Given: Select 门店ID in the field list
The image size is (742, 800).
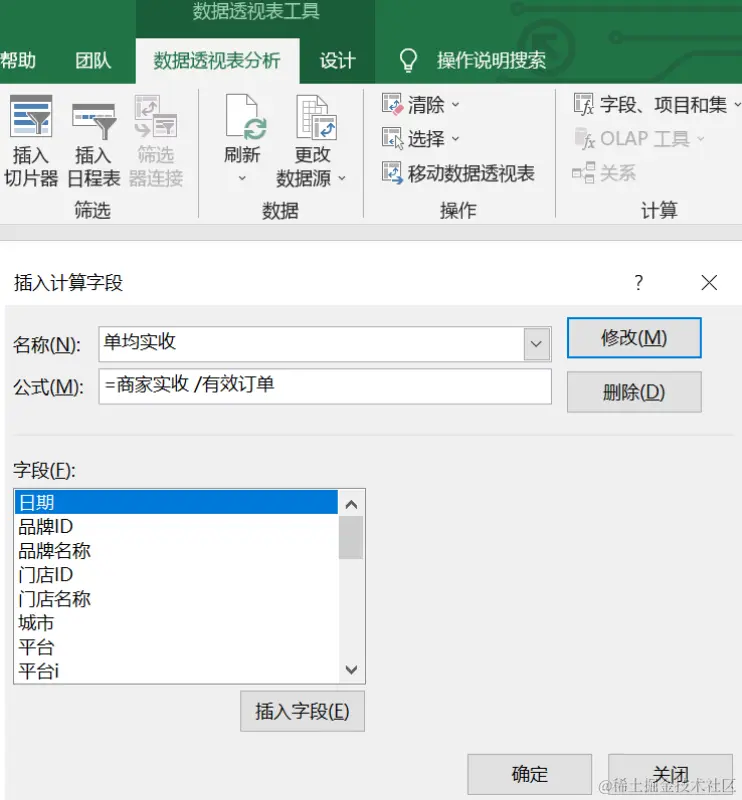Looking at the screenshot, I should [176, 574].
